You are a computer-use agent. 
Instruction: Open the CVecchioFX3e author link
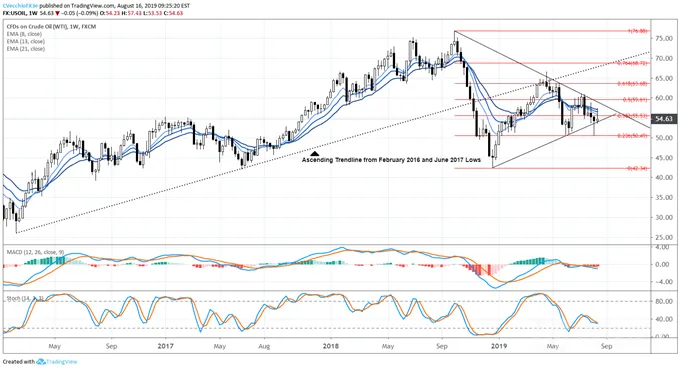point(20,6)
